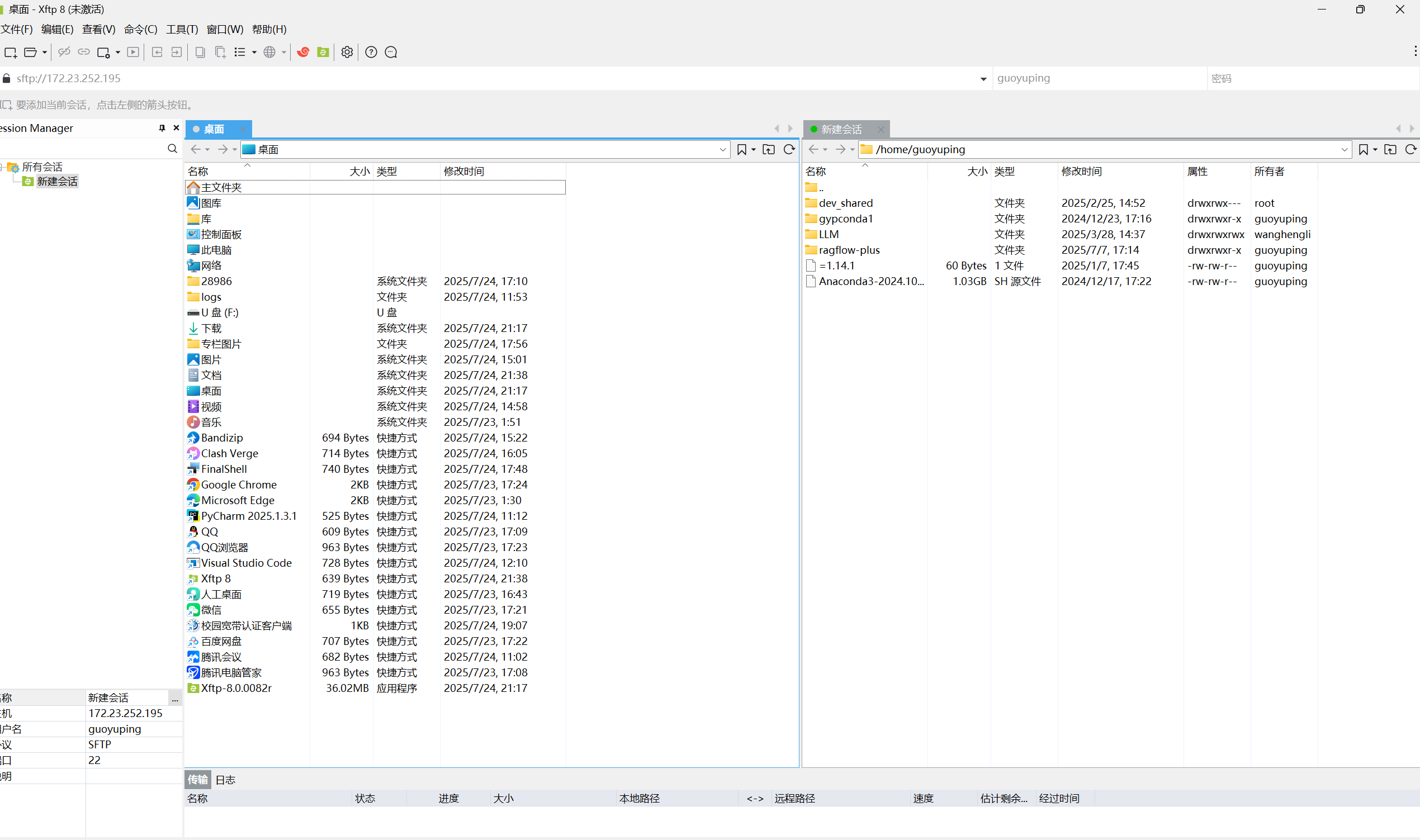Collapse the 所有会话 tree node

point(2,167)
